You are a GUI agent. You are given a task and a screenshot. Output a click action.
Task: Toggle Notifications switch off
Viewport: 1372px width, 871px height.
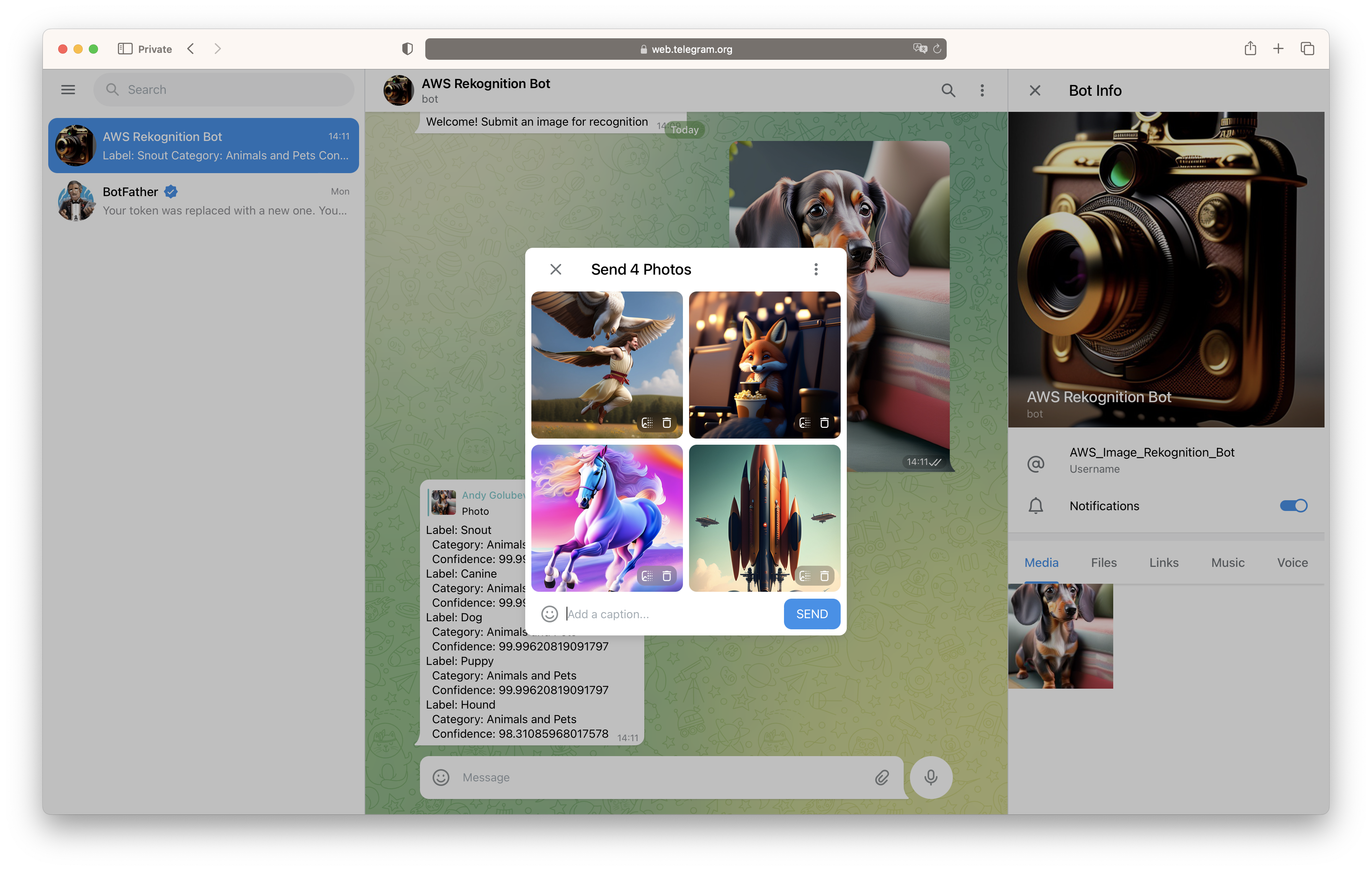[x=1294, y=506]
